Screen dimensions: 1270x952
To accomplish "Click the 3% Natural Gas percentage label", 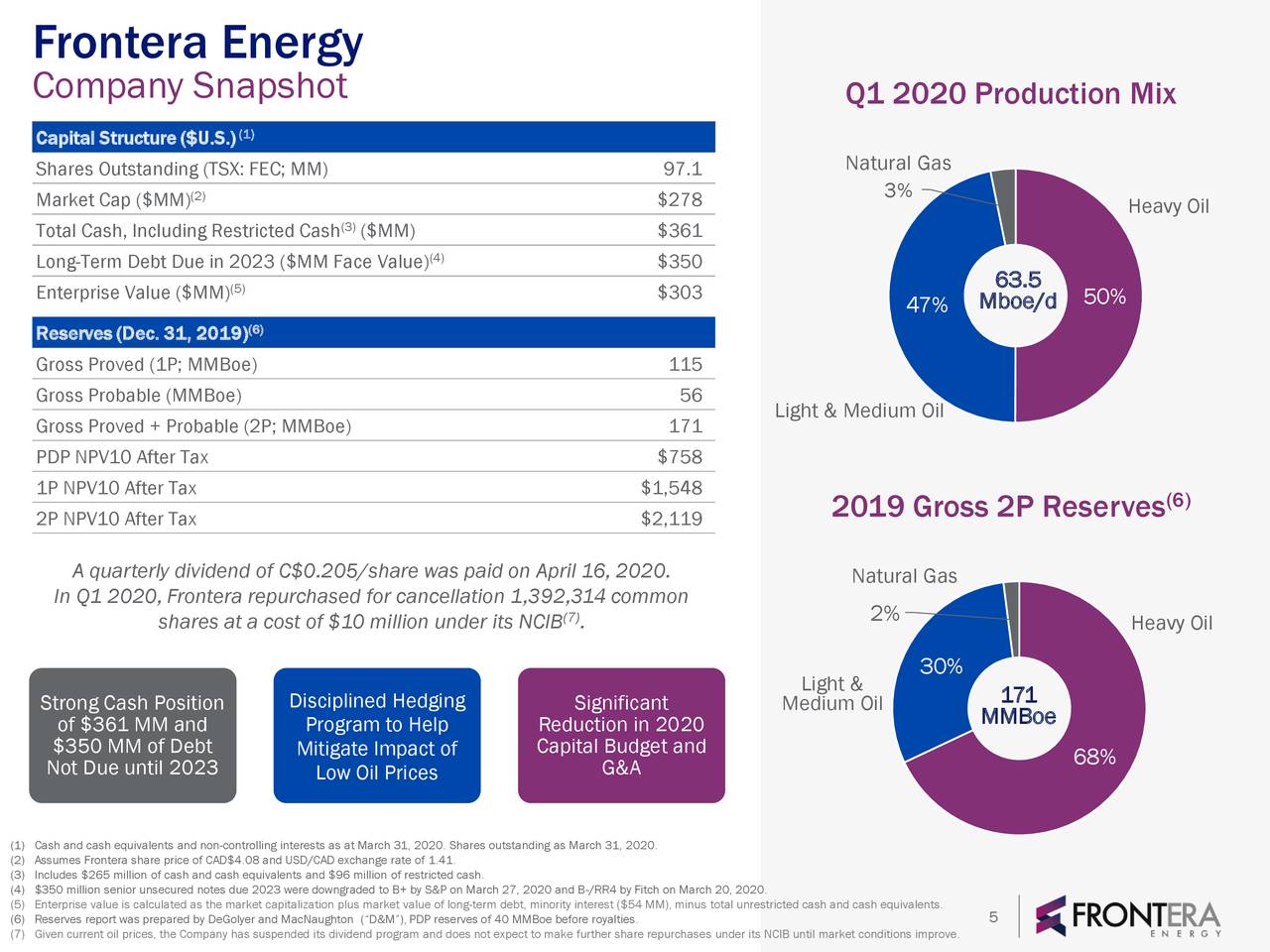I will (898, 190).
